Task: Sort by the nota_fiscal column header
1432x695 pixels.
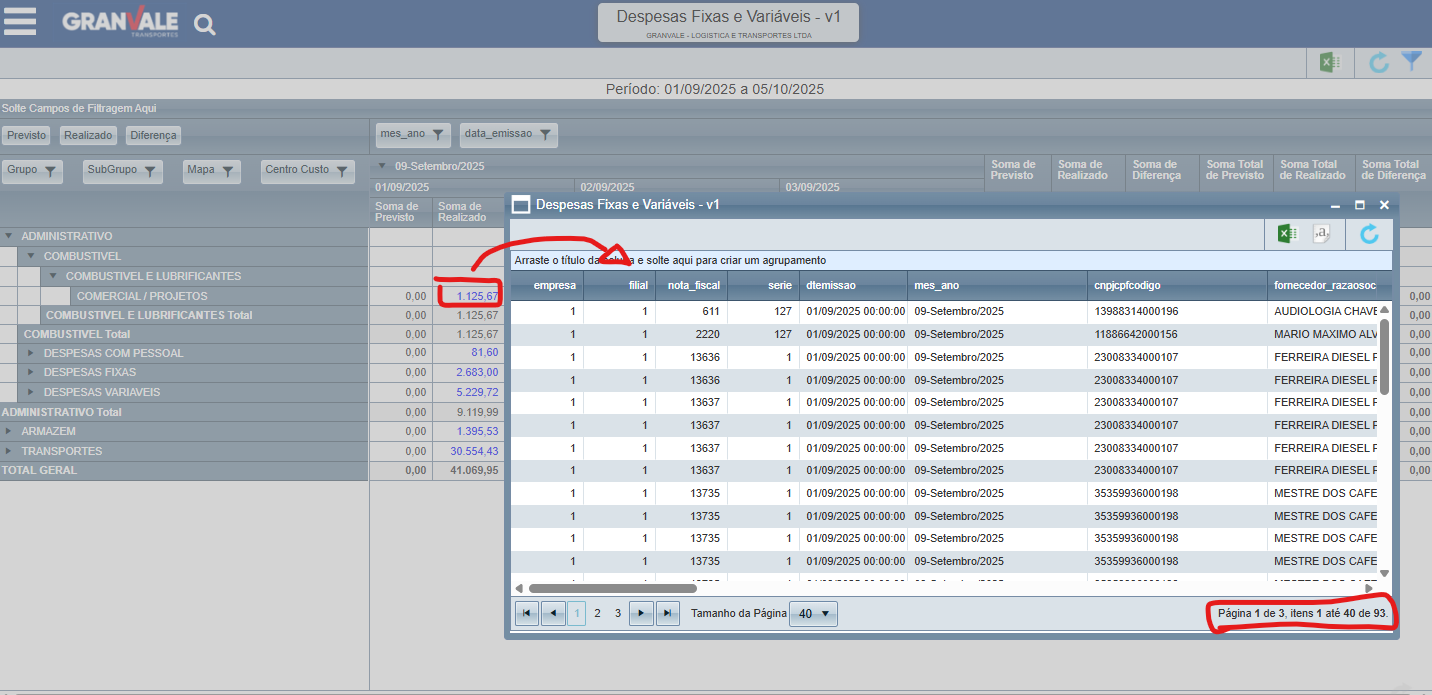Action: point(691,285)
